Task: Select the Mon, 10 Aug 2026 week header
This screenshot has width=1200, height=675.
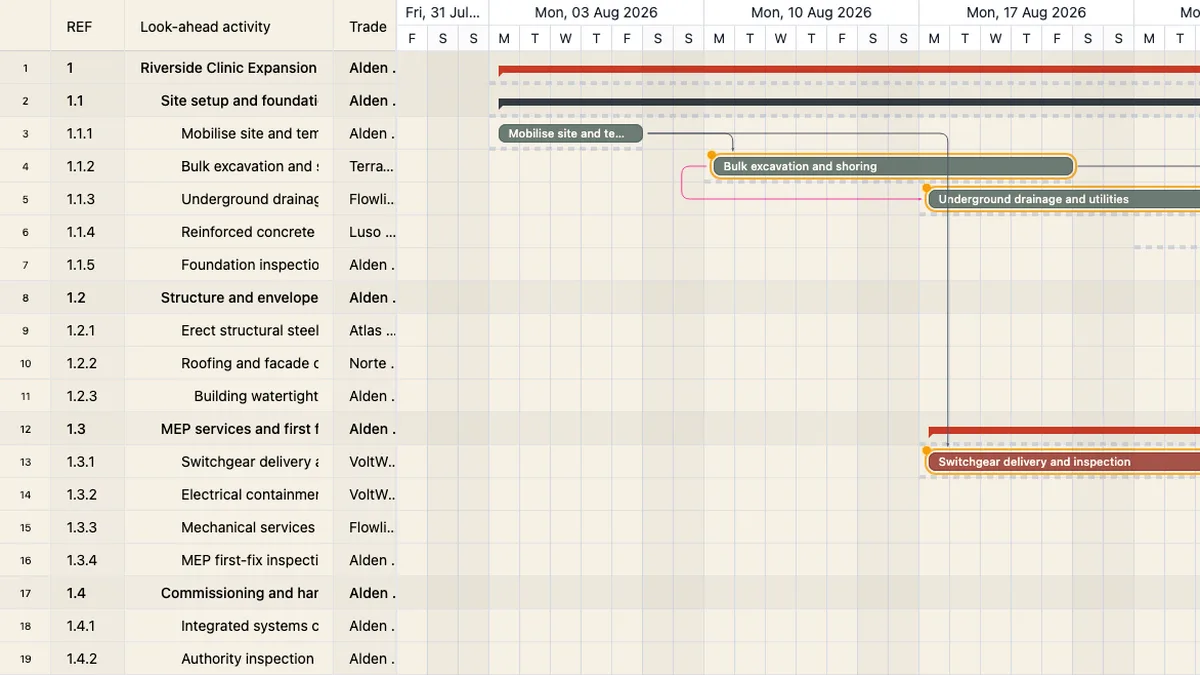Action: click(811, 13)
